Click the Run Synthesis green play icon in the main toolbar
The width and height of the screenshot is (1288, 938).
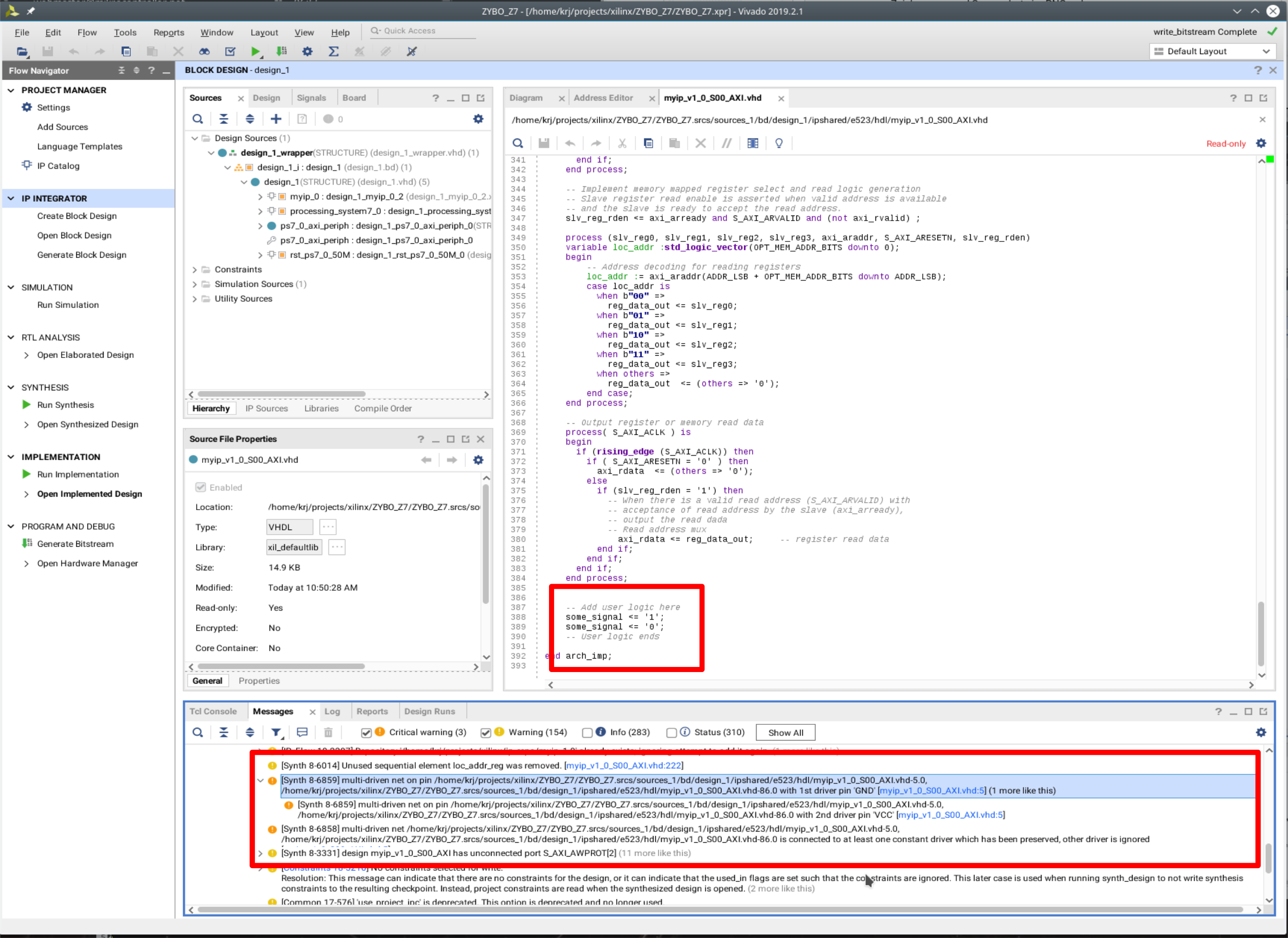[256, 52]
